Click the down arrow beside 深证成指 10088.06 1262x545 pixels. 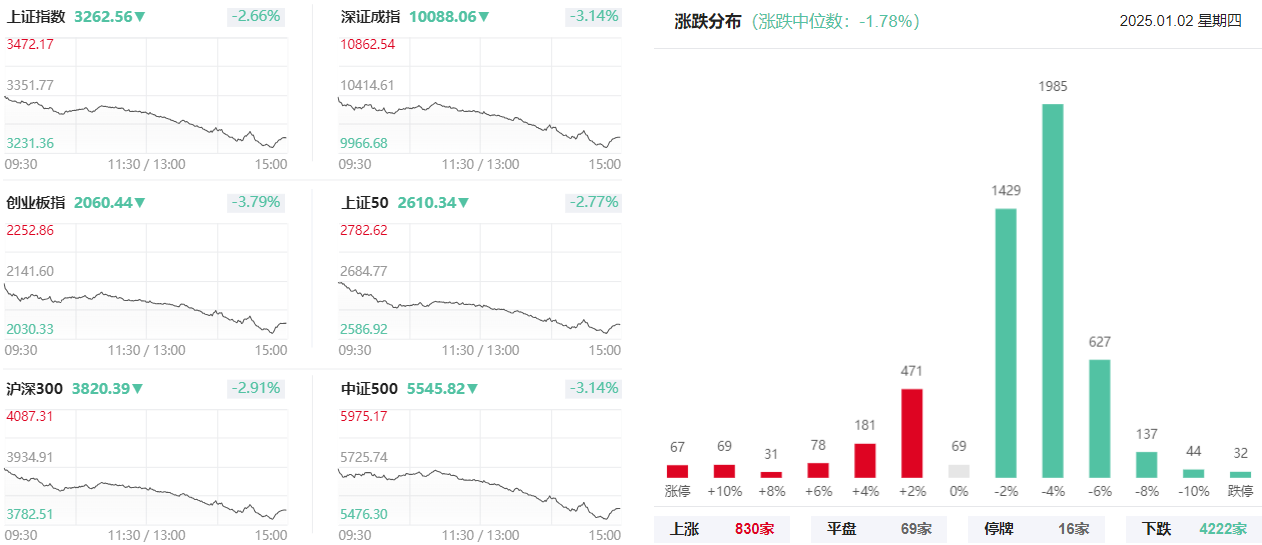484,17
